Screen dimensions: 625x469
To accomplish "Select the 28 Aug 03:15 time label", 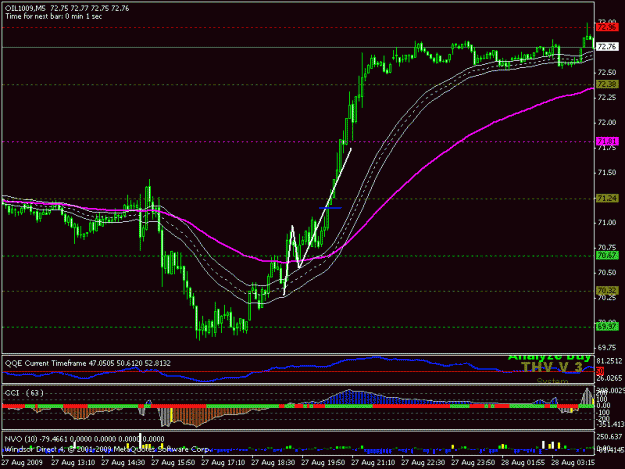I will click(x=573, y=463).
